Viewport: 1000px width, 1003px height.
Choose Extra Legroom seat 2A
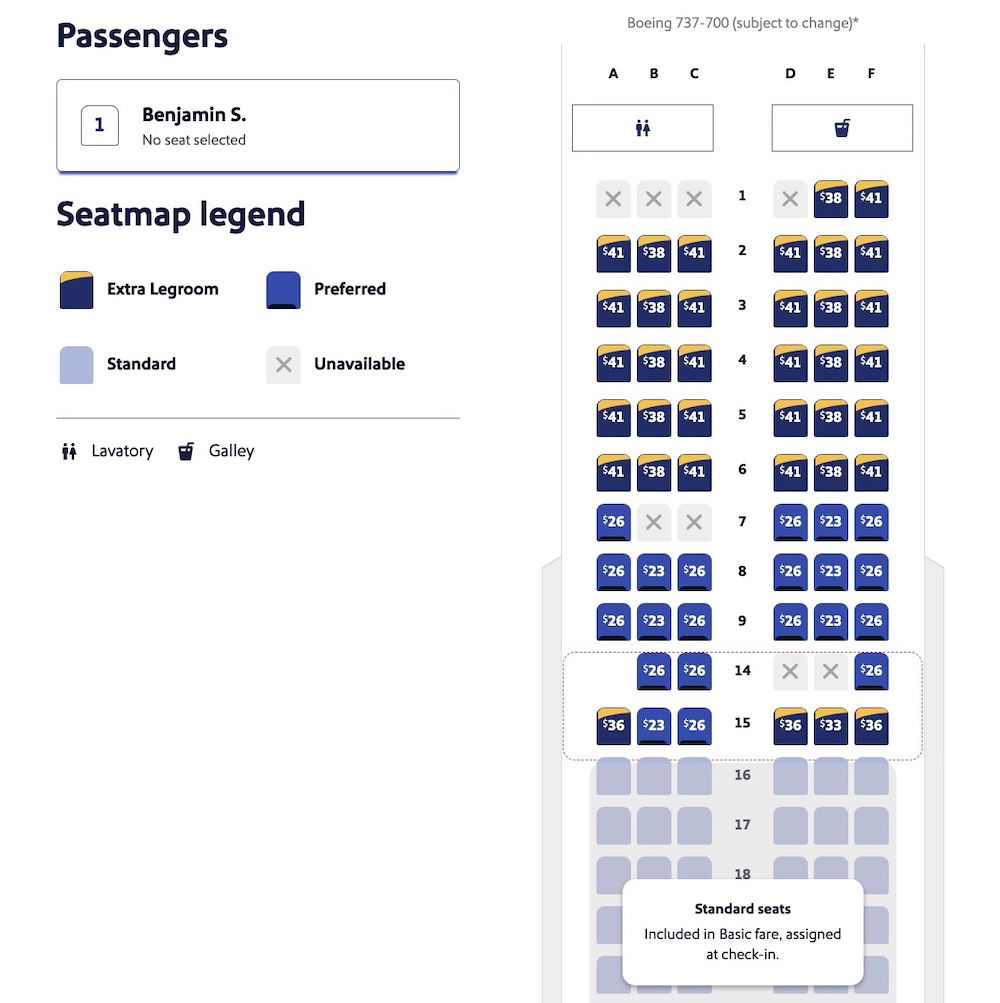[x=614, y=253]
